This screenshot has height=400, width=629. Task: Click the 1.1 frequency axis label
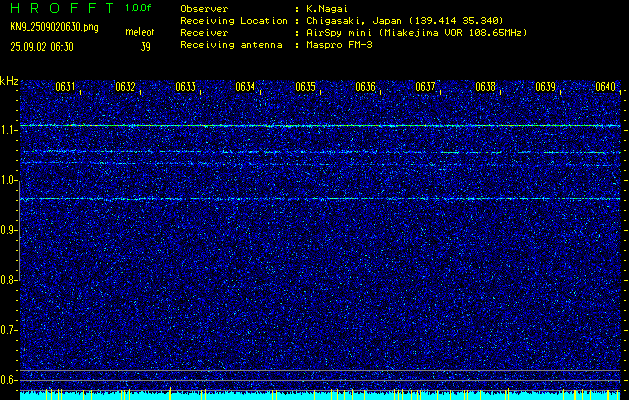tap(7, 130)
